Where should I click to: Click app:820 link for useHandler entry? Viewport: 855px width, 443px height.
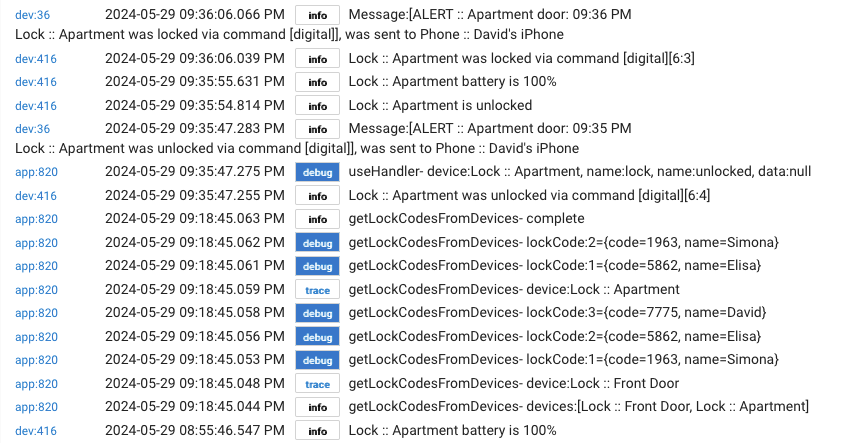pos(37,172)
